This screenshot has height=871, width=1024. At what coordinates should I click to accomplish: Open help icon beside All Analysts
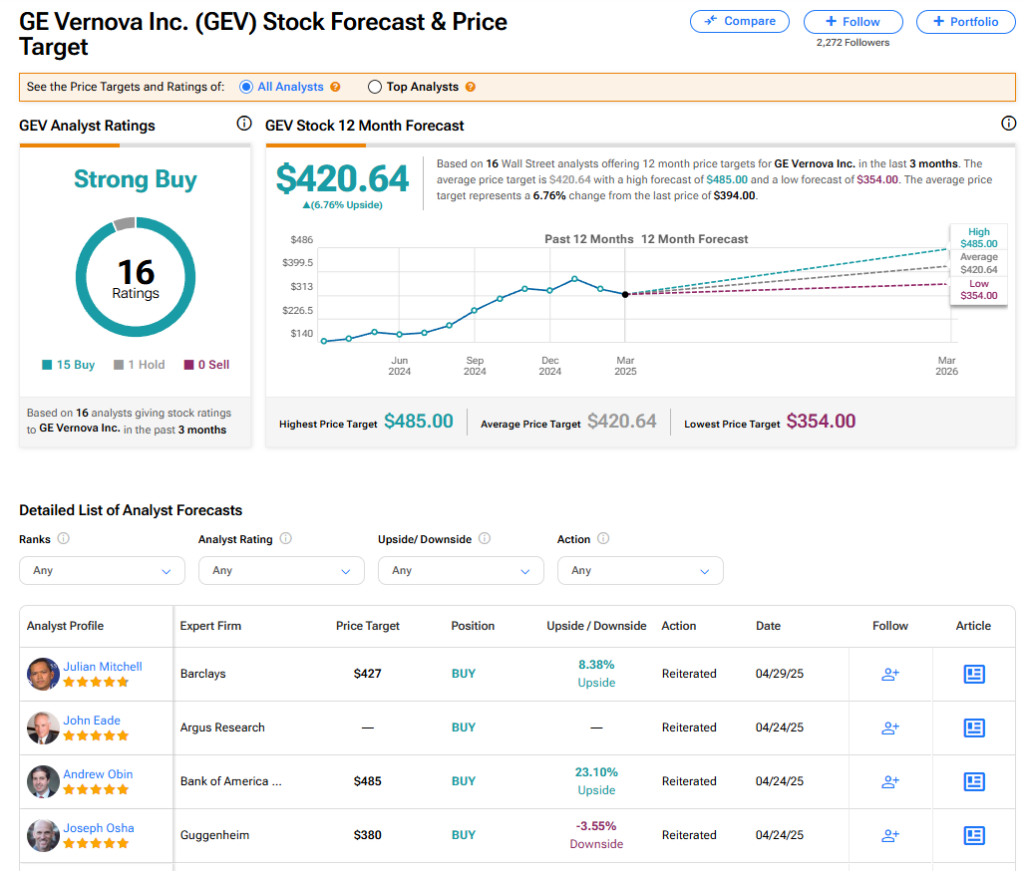pyautogui.click(x=335, y=87)
